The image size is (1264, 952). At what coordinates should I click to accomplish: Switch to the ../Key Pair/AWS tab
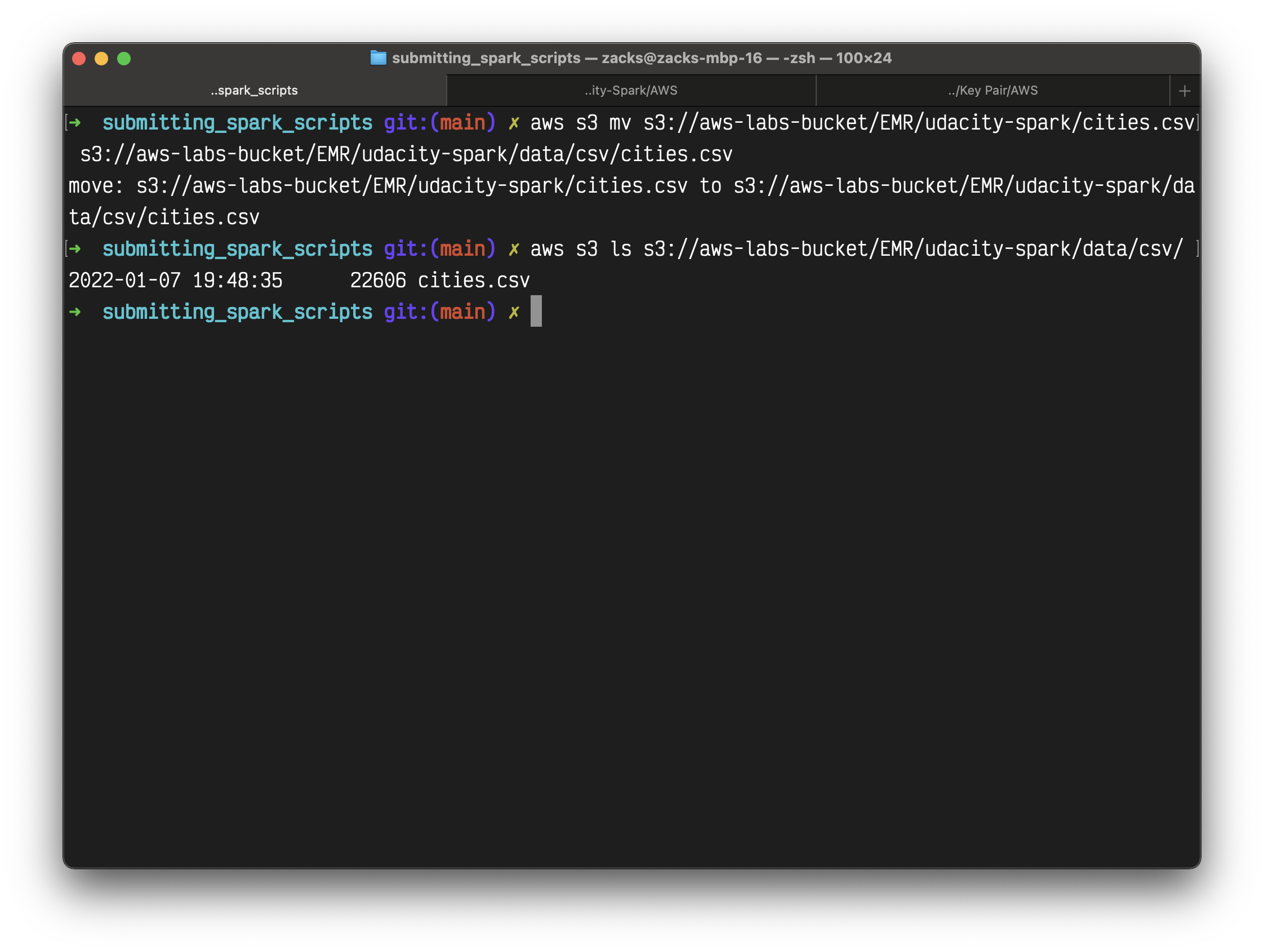point(992,90)
